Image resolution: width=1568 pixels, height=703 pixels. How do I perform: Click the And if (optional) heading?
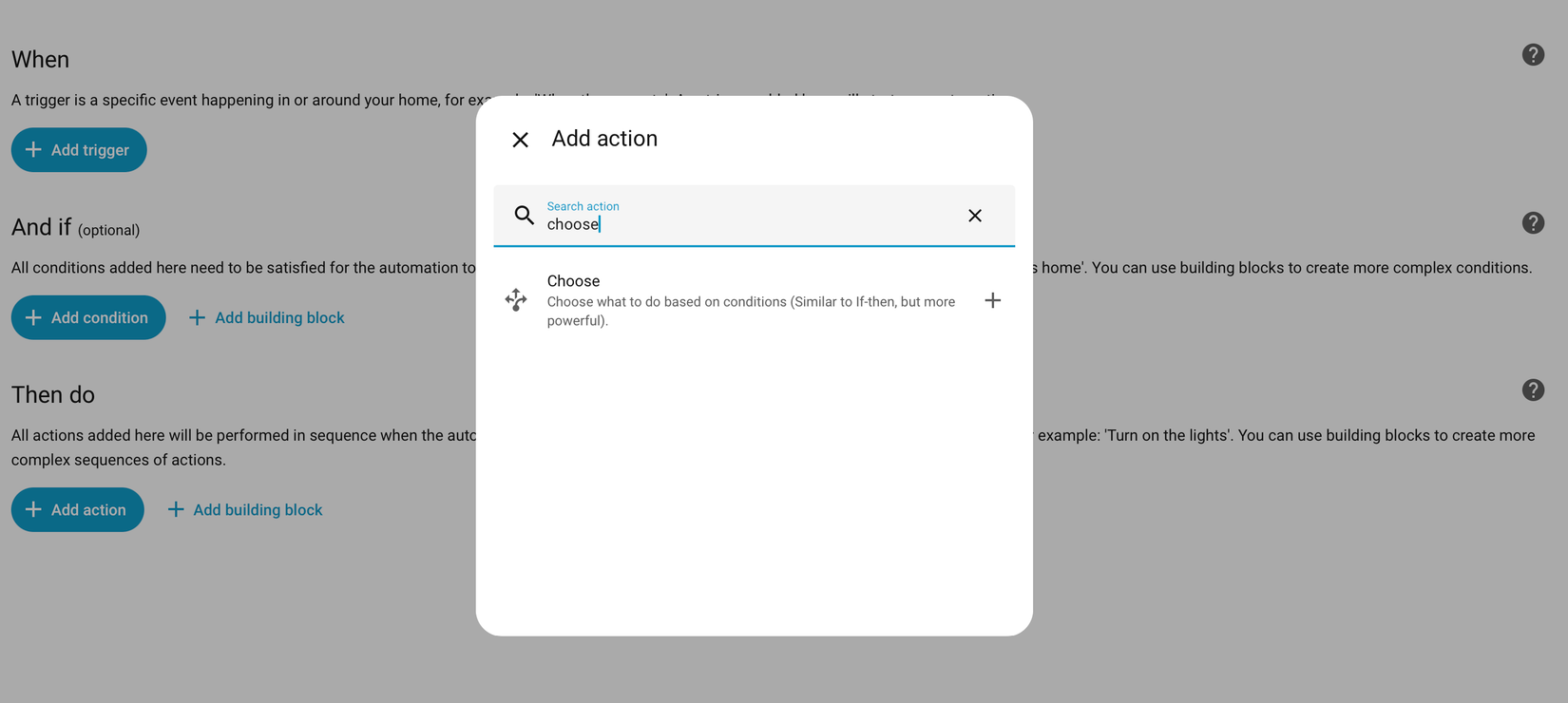coord(76,228)
